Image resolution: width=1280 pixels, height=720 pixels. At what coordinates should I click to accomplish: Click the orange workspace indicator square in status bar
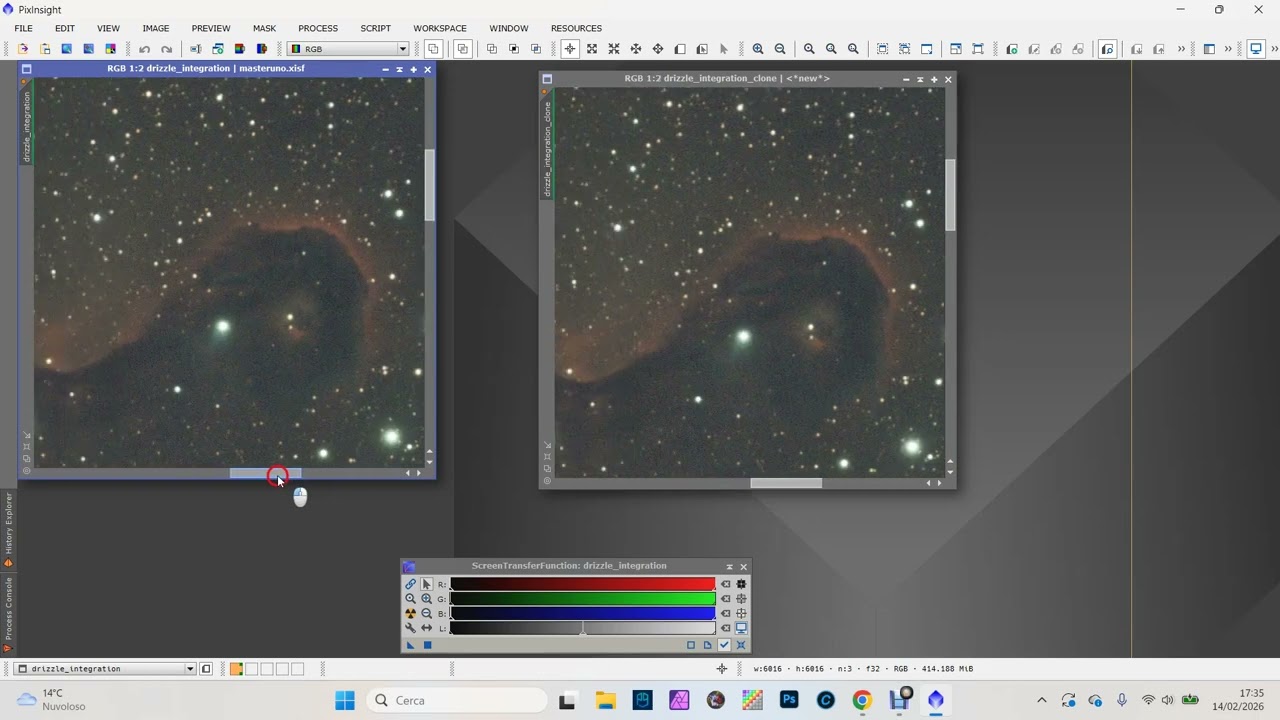pos(236,669)
